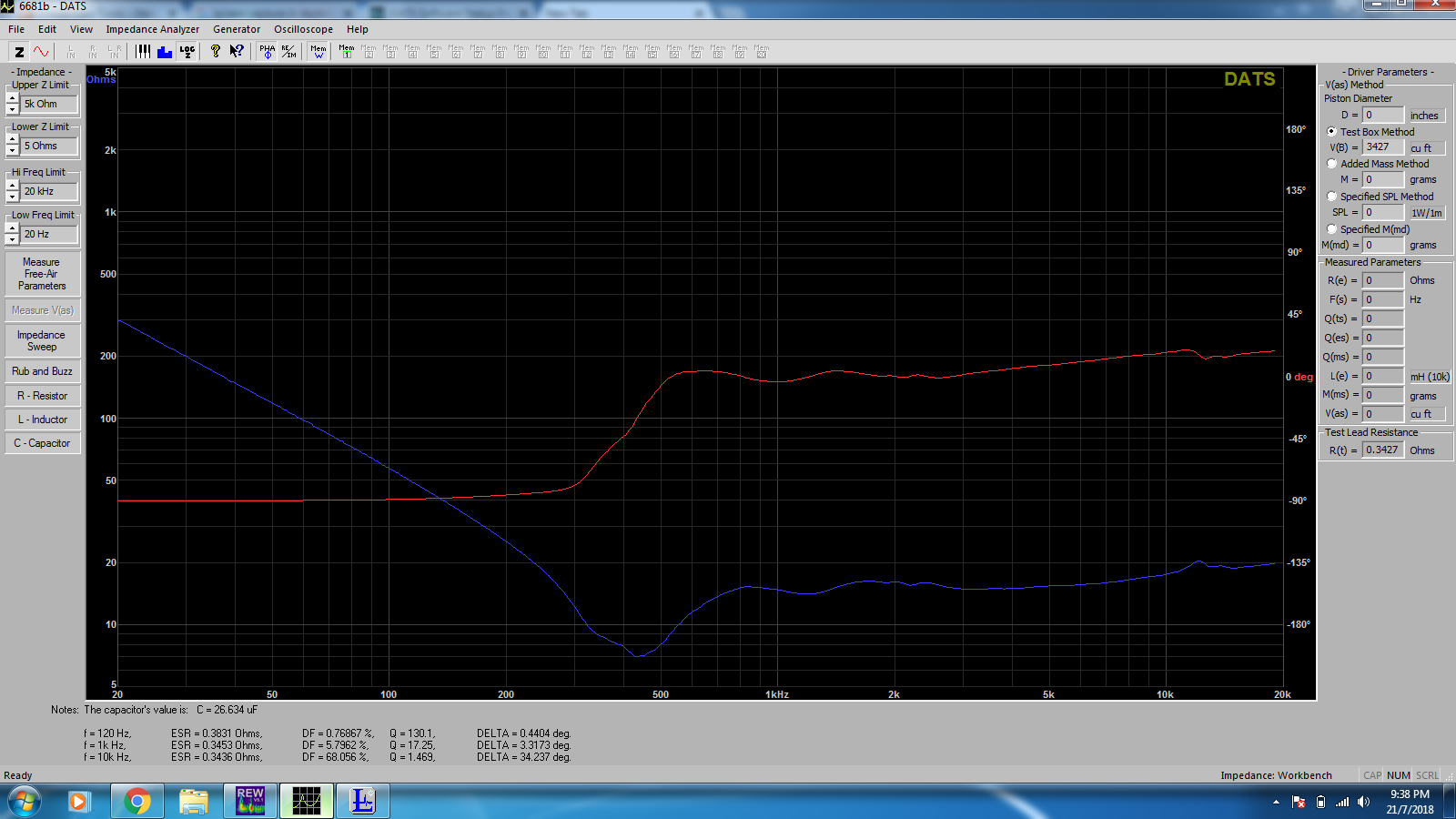The image size is (1456, 819).
Task: Select the Specified SPL Method radio button
Action: coord(1332,197)
